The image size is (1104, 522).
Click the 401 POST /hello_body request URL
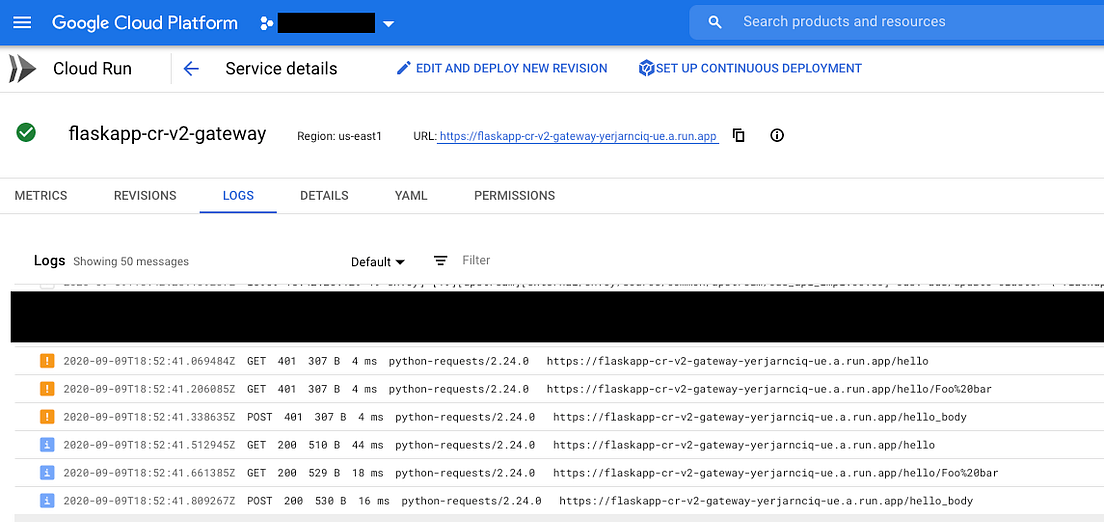(760, 417)
